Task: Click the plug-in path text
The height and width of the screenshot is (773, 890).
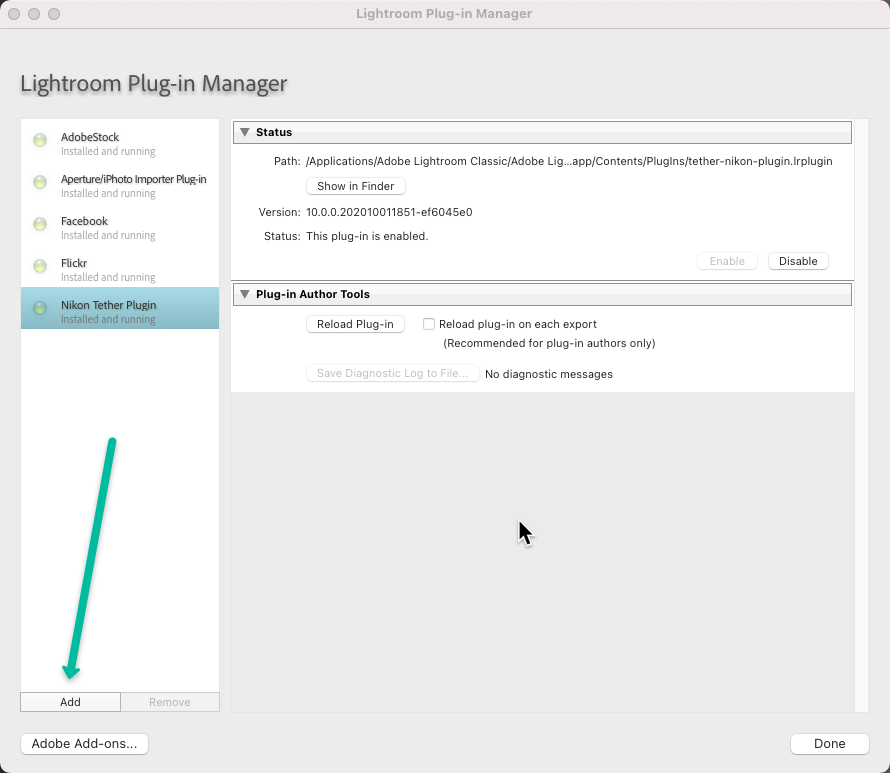Action: [568, 161]
